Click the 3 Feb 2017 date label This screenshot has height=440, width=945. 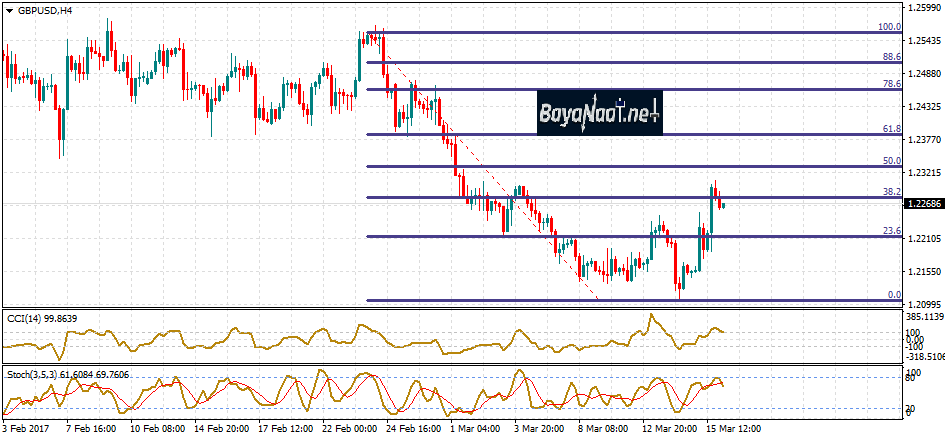[27, 430]
